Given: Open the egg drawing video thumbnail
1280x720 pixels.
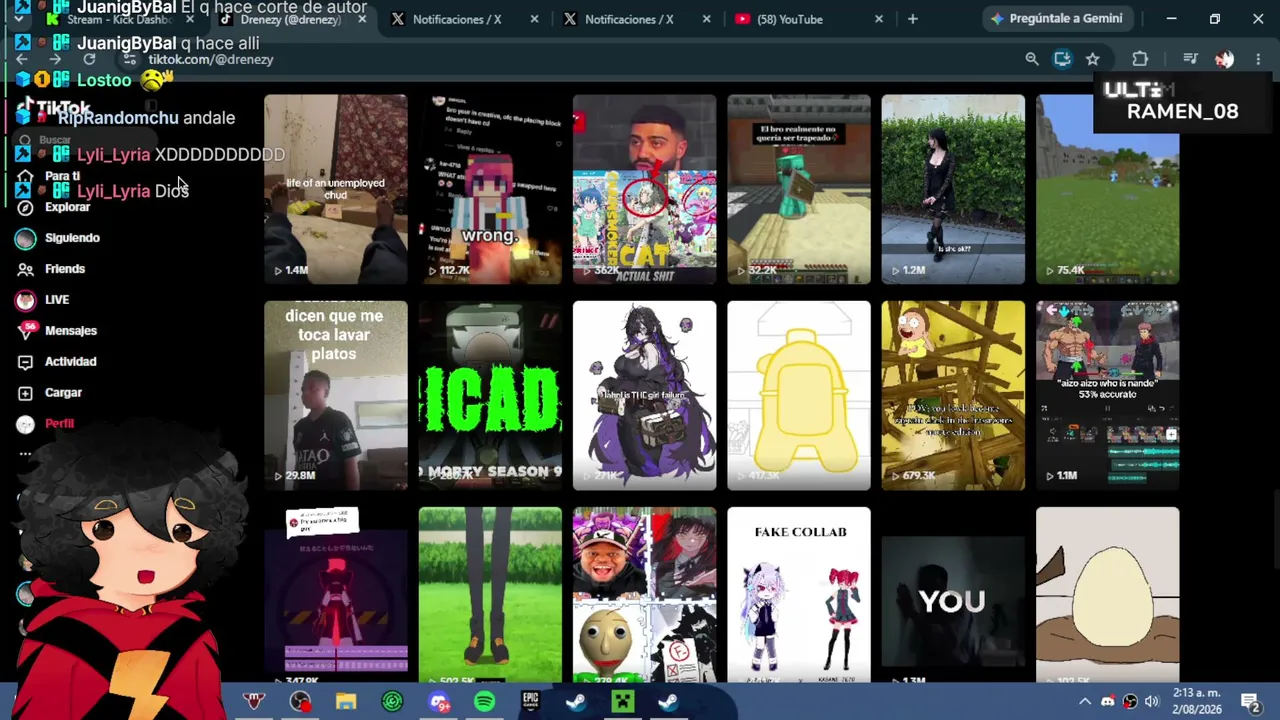Looking at the screenshot, I should tap(1108, 595).
